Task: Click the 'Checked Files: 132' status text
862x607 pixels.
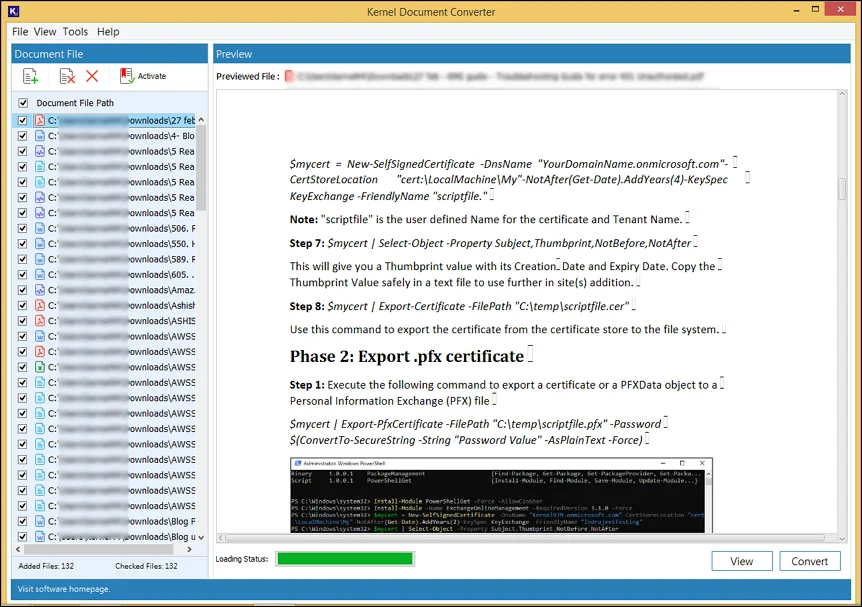Action: click(146, 566)
